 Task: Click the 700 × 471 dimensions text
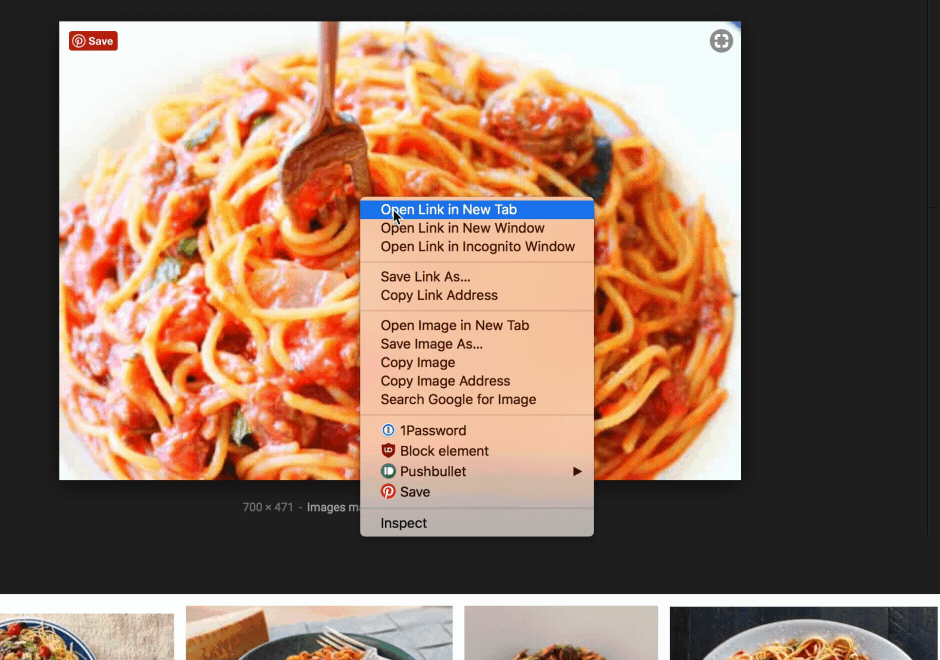click(268, 507)
